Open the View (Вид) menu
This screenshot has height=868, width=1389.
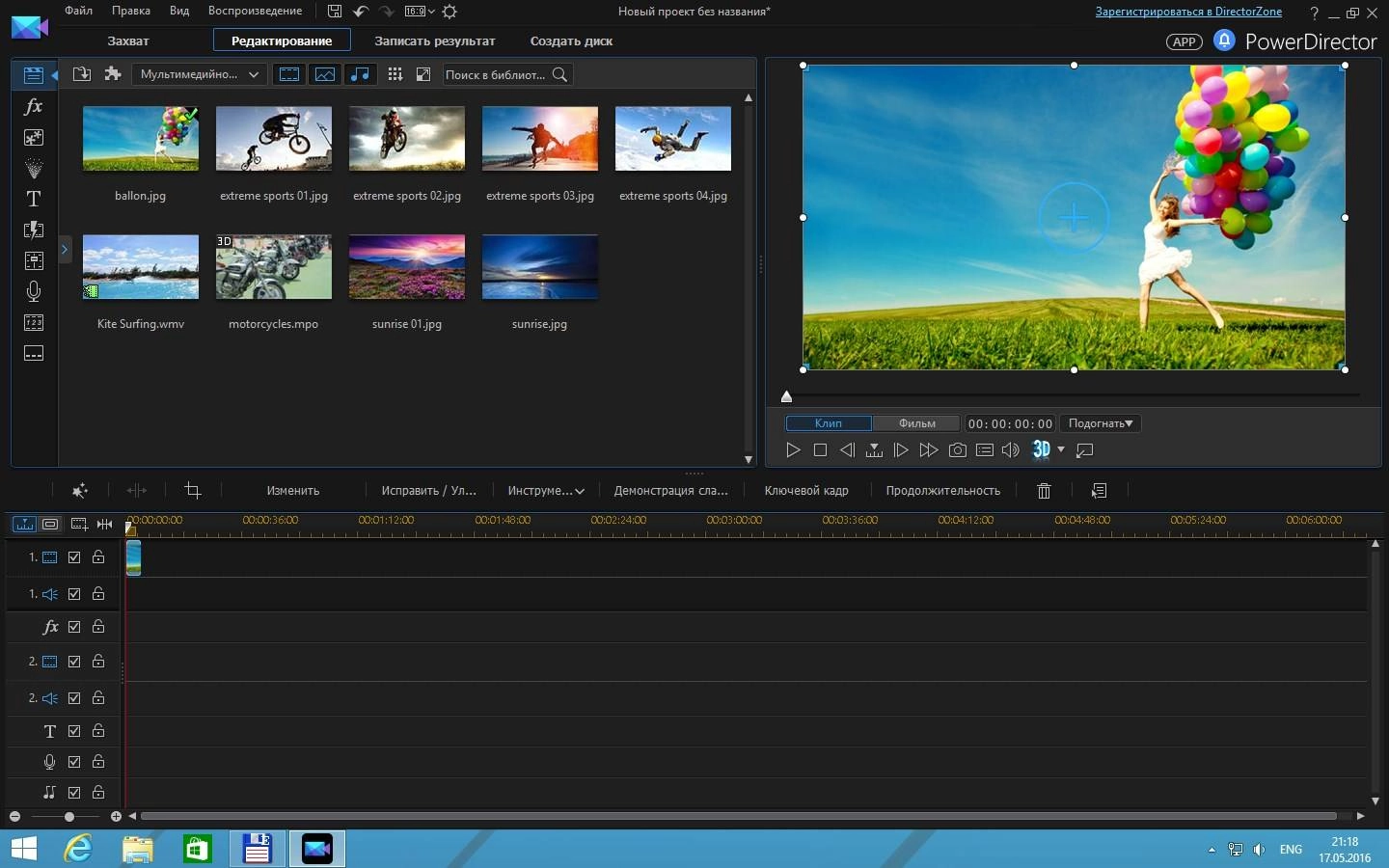tap(179, 11)
